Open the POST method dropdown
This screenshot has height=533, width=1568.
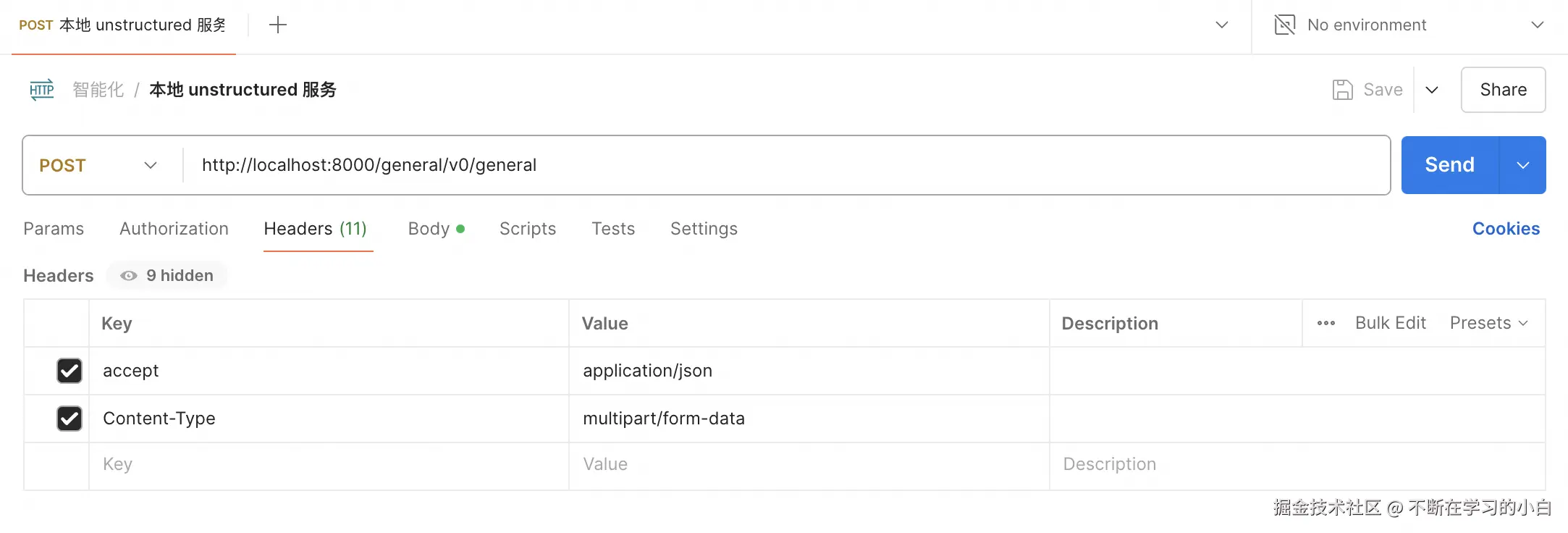98,165
